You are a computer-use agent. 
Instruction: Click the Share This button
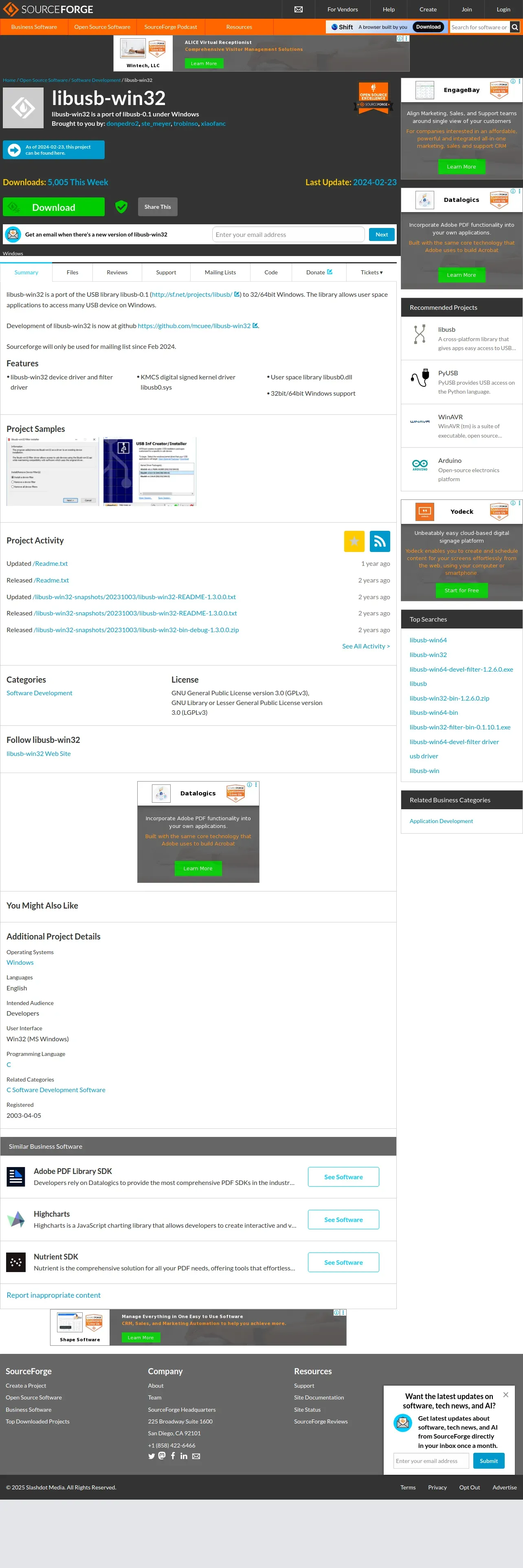coord(158,207)
